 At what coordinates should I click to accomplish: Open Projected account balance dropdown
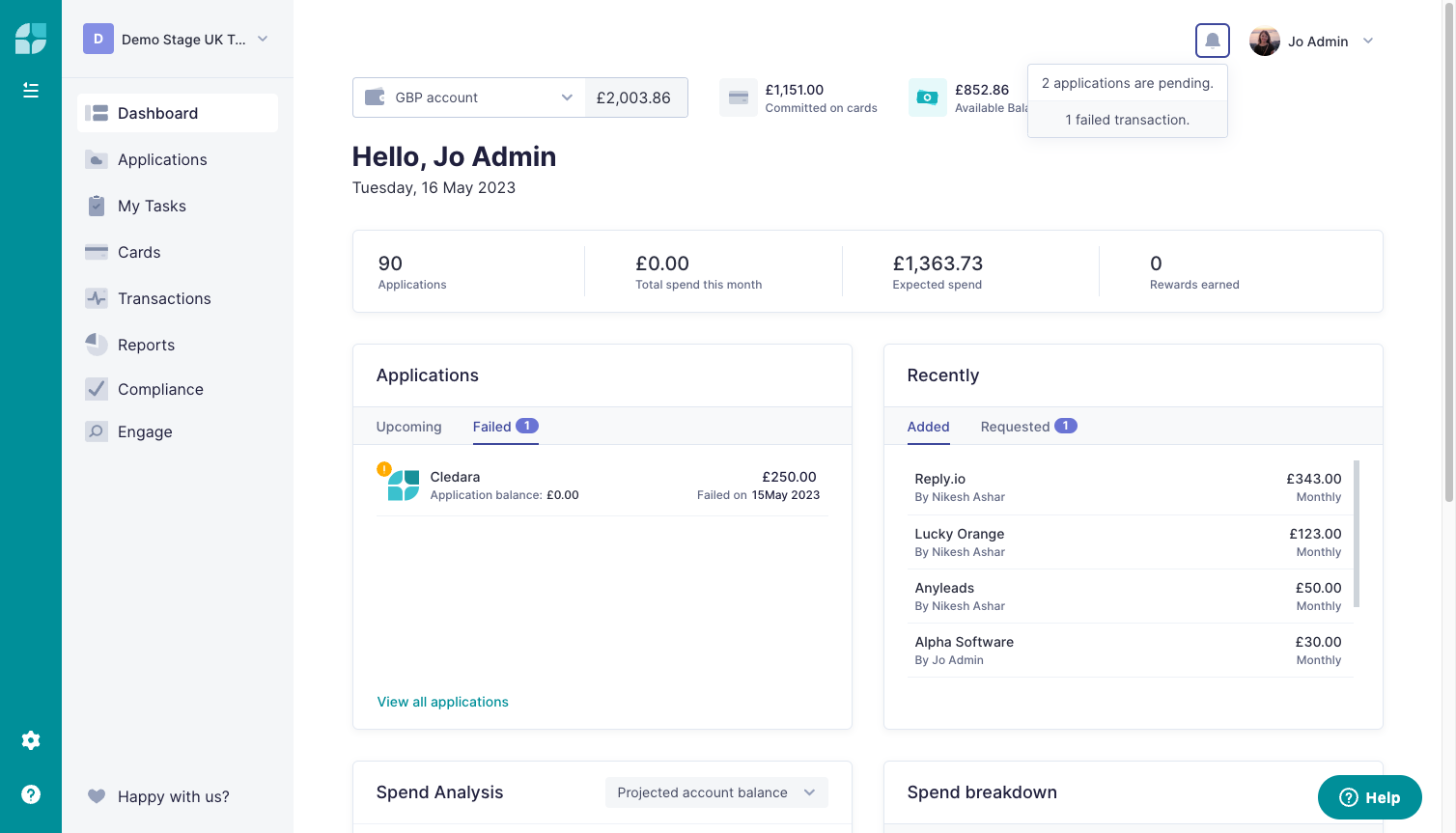pyautogui.click(x=716, y=792)
